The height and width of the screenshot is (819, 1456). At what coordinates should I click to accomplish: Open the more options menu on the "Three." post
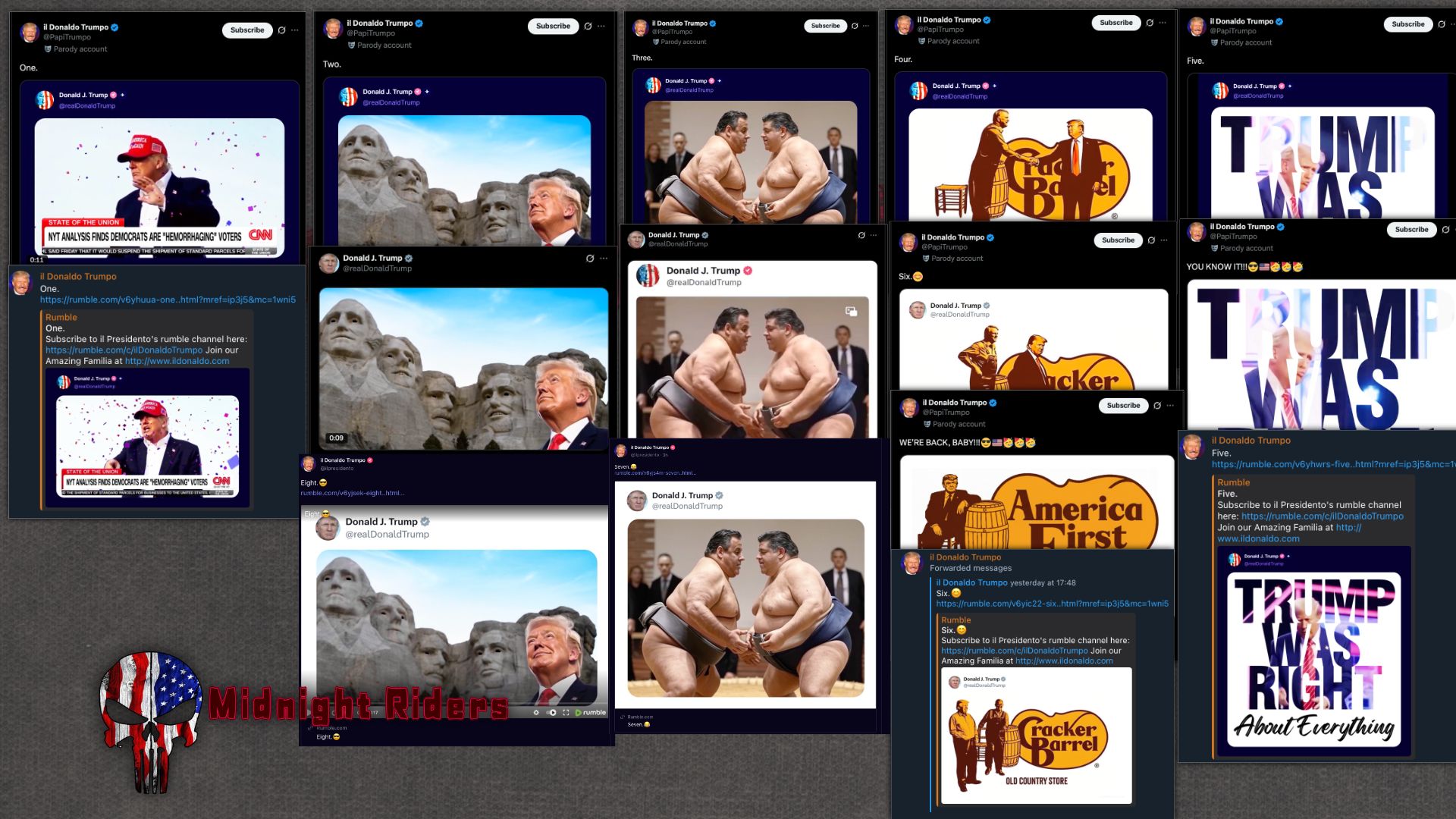(x=866, y=26)
